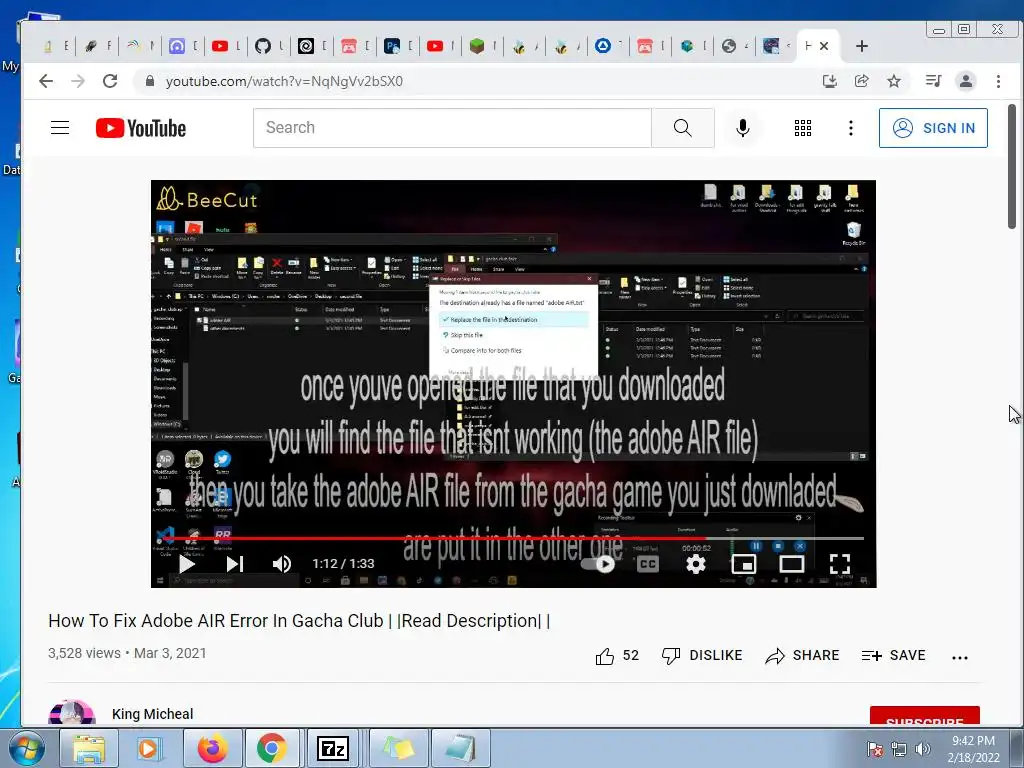Open the clock showing 9:42 PM
Viewport: 1024px width, 768px height.
(x=973, y=749)
